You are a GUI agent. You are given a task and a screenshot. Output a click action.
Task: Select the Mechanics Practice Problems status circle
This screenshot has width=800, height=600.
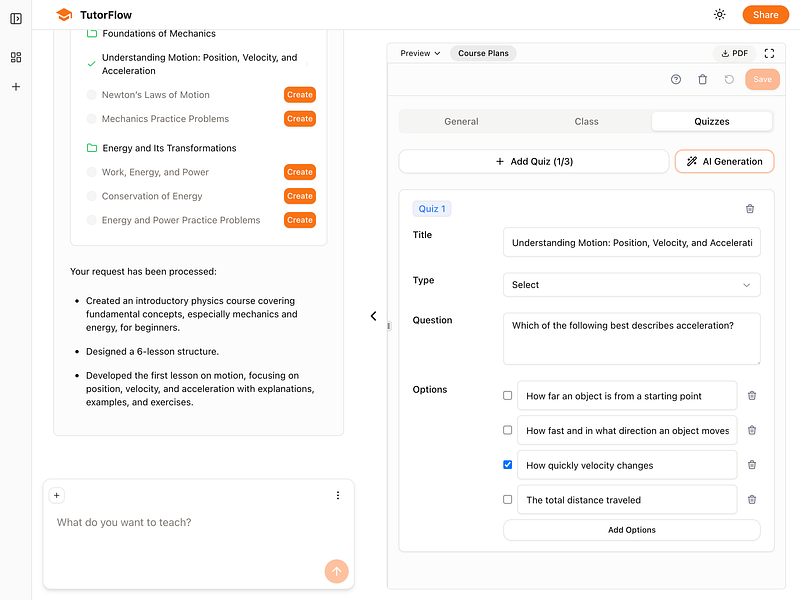(91, 119)
